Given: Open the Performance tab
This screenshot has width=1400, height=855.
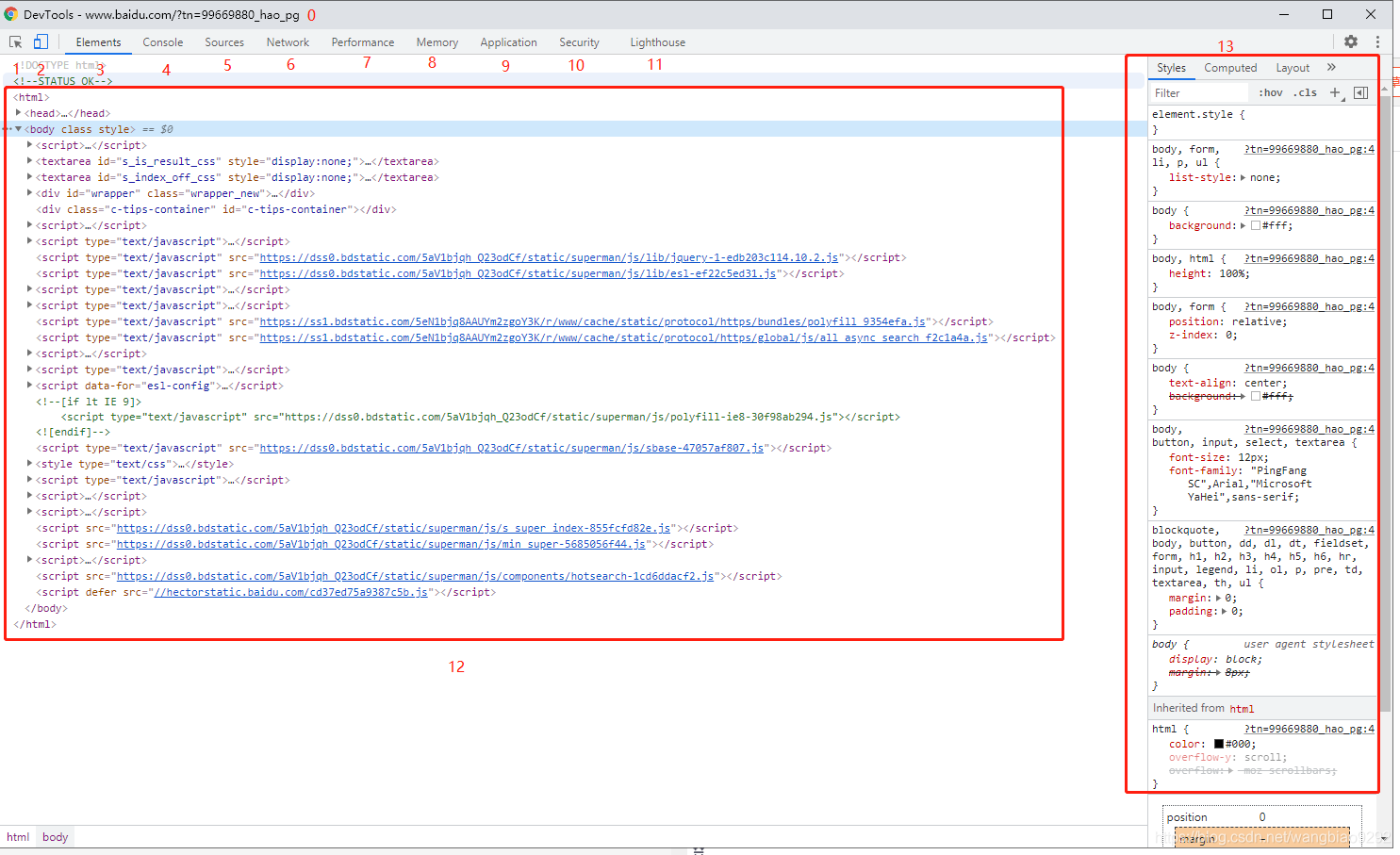Looking at the screenshot, I should click(x=363, y=42).
